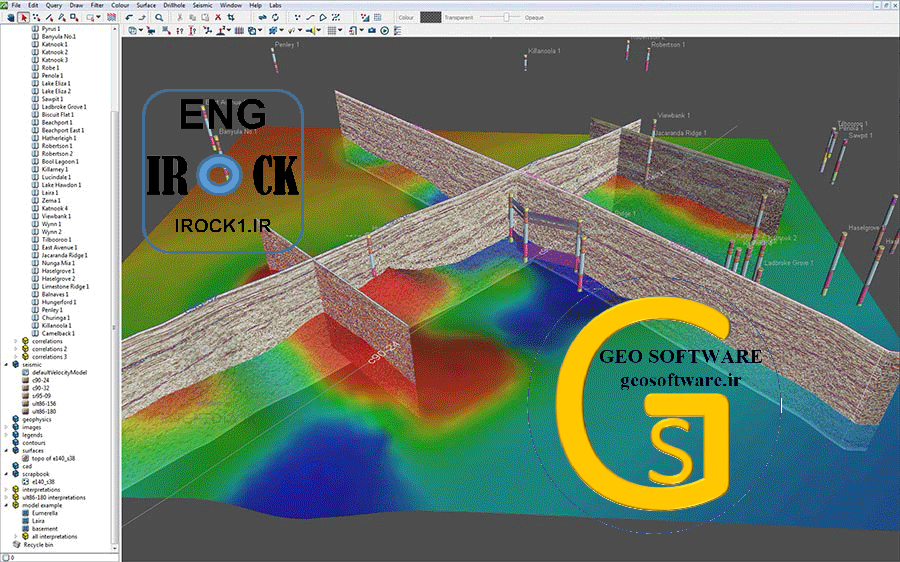Select the basement model item
900x562 pixels.
pyautogui.click(x=45, y=529)
